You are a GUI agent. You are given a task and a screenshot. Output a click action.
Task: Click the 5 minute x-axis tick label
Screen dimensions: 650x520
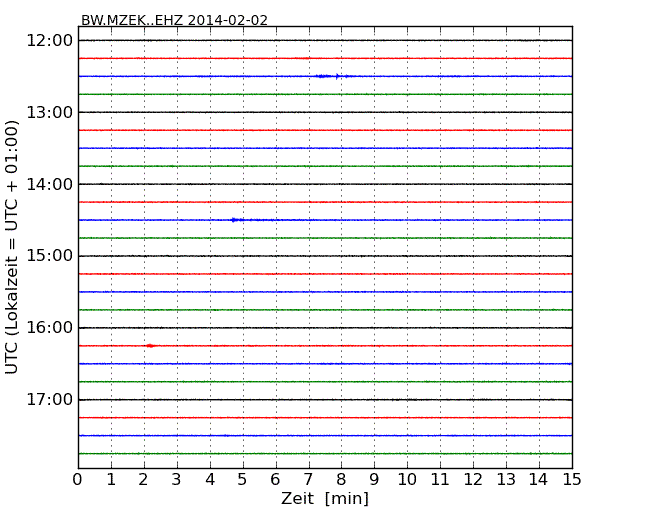[243, 479]
